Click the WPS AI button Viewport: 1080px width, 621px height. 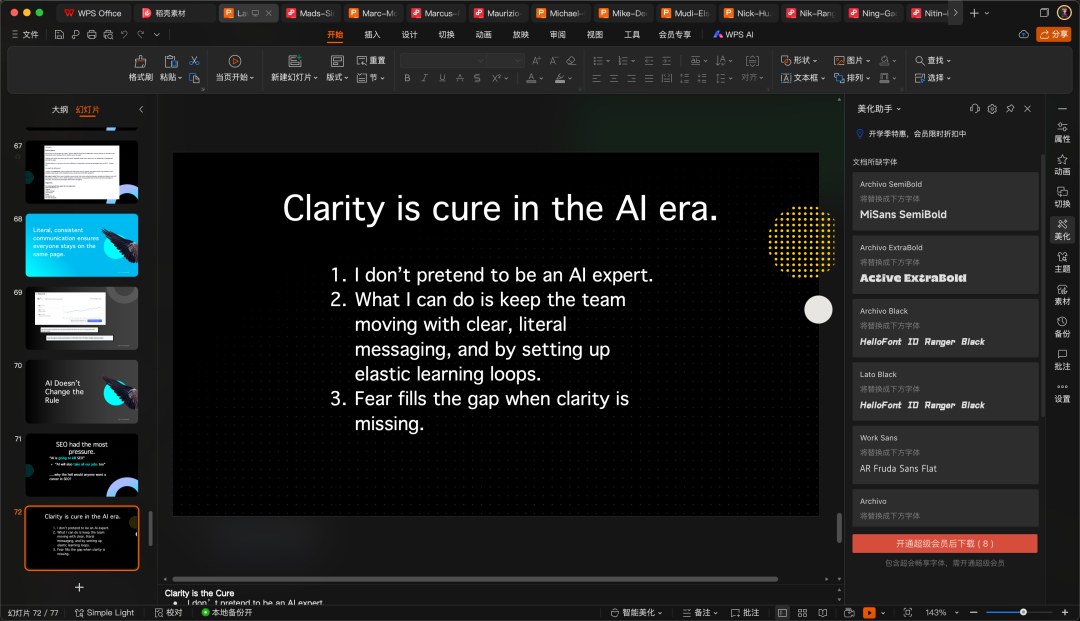(733, 34)
